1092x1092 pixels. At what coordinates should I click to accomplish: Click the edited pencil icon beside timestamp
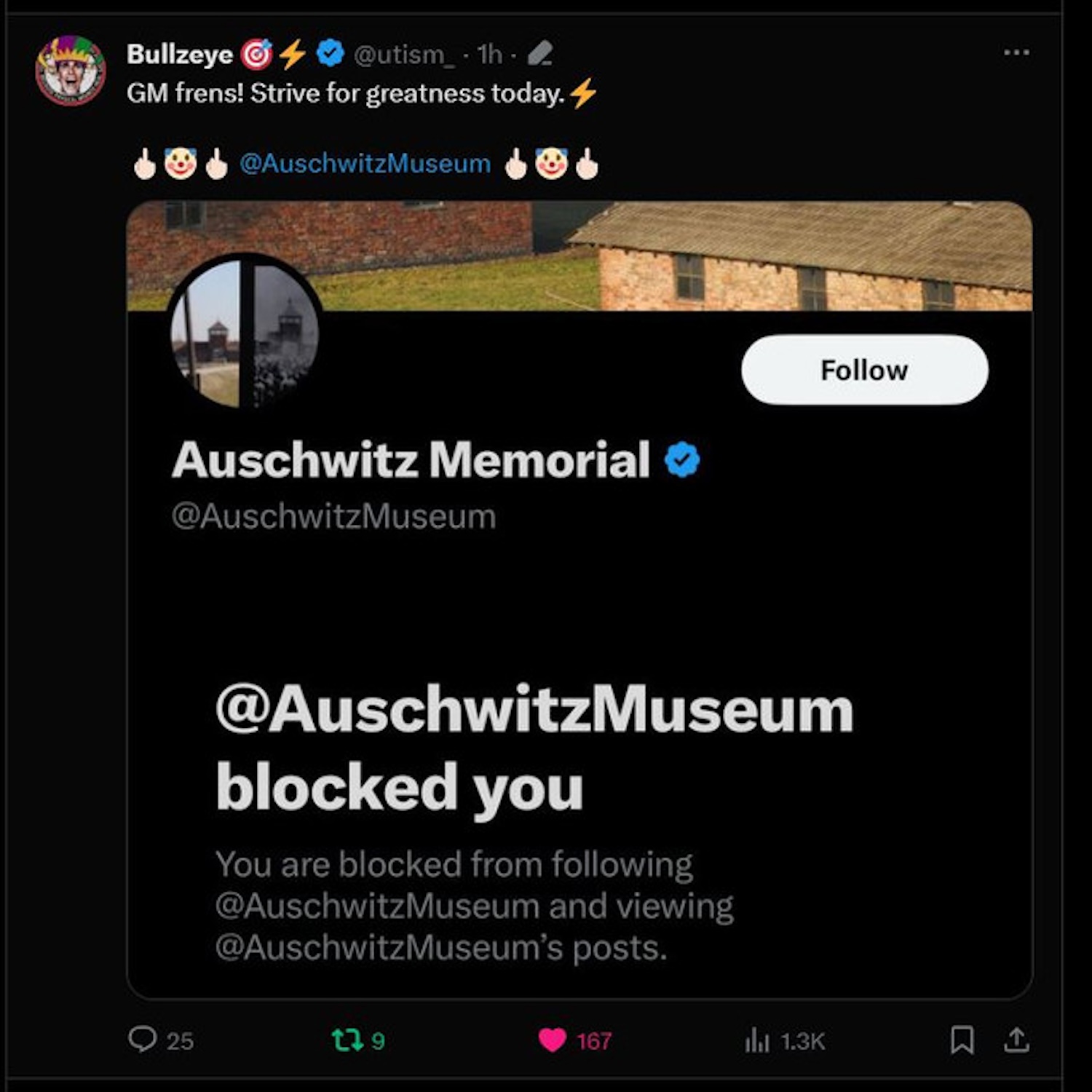[539, 54]
